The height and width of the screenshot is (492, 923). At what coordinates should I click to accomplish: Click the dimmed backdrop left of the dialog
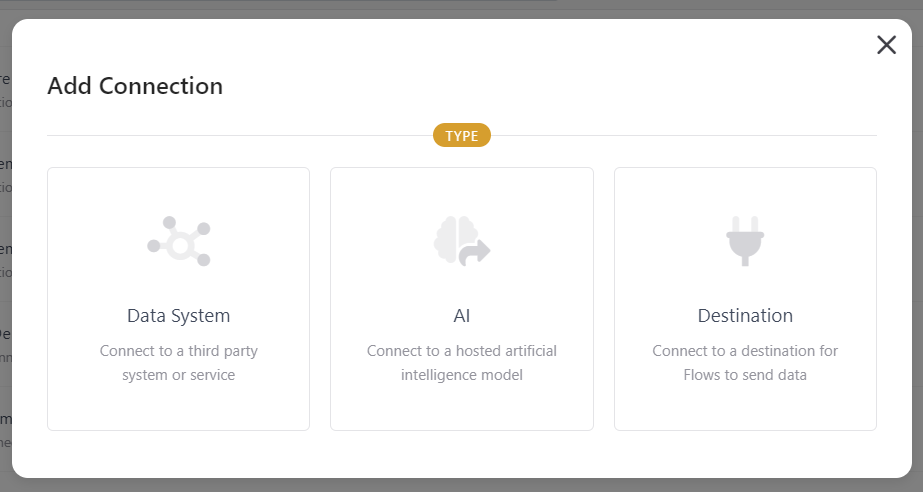tap(5, 247)
